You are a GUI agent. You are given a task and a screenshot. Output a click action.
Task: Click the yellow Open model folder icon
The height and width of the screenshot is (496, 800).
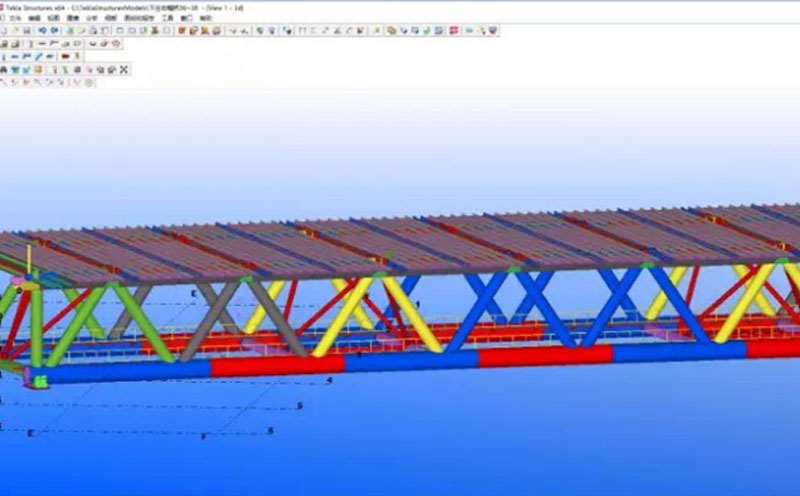[x=16, y=31]
